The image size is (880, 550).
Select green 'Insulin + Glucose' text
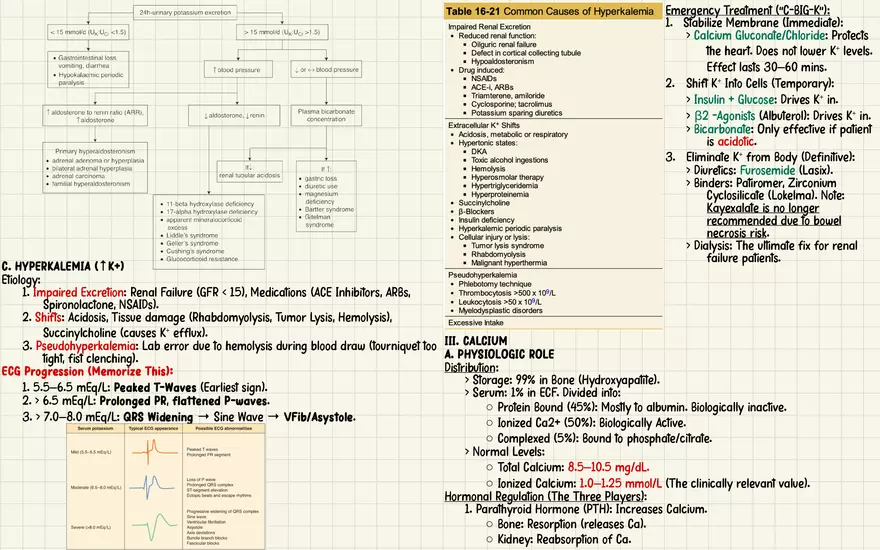pos(735,99)
